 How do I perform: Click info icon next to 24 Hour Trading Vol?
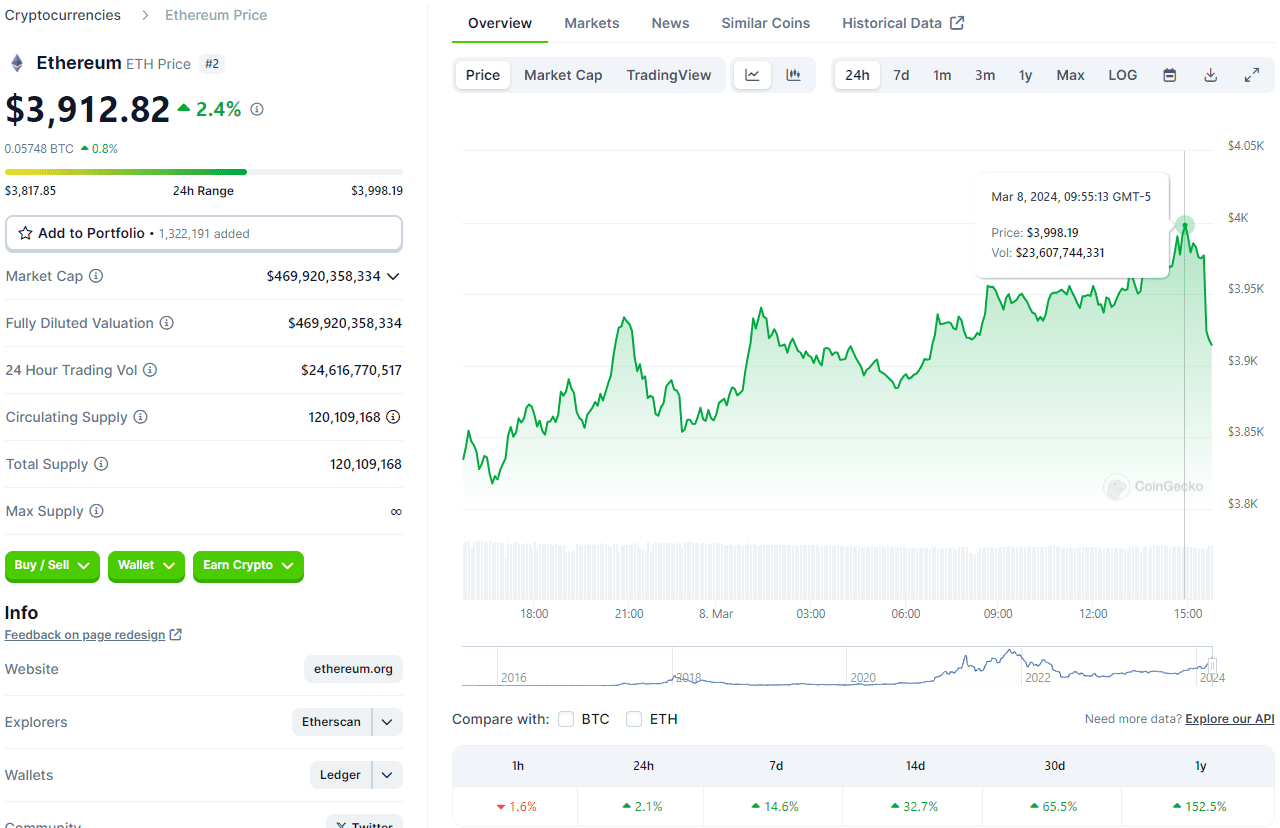click(x=150, y=370)
